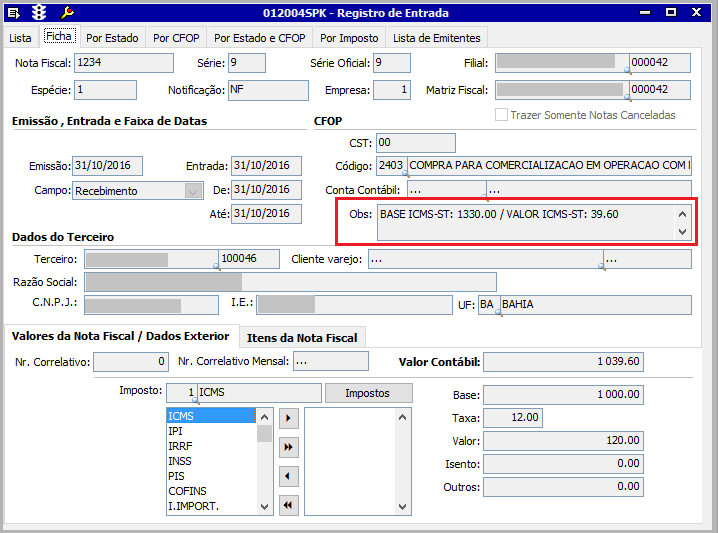
Task: Click the Empresa field
Action: pyautogui.click(x=392, y=90)
